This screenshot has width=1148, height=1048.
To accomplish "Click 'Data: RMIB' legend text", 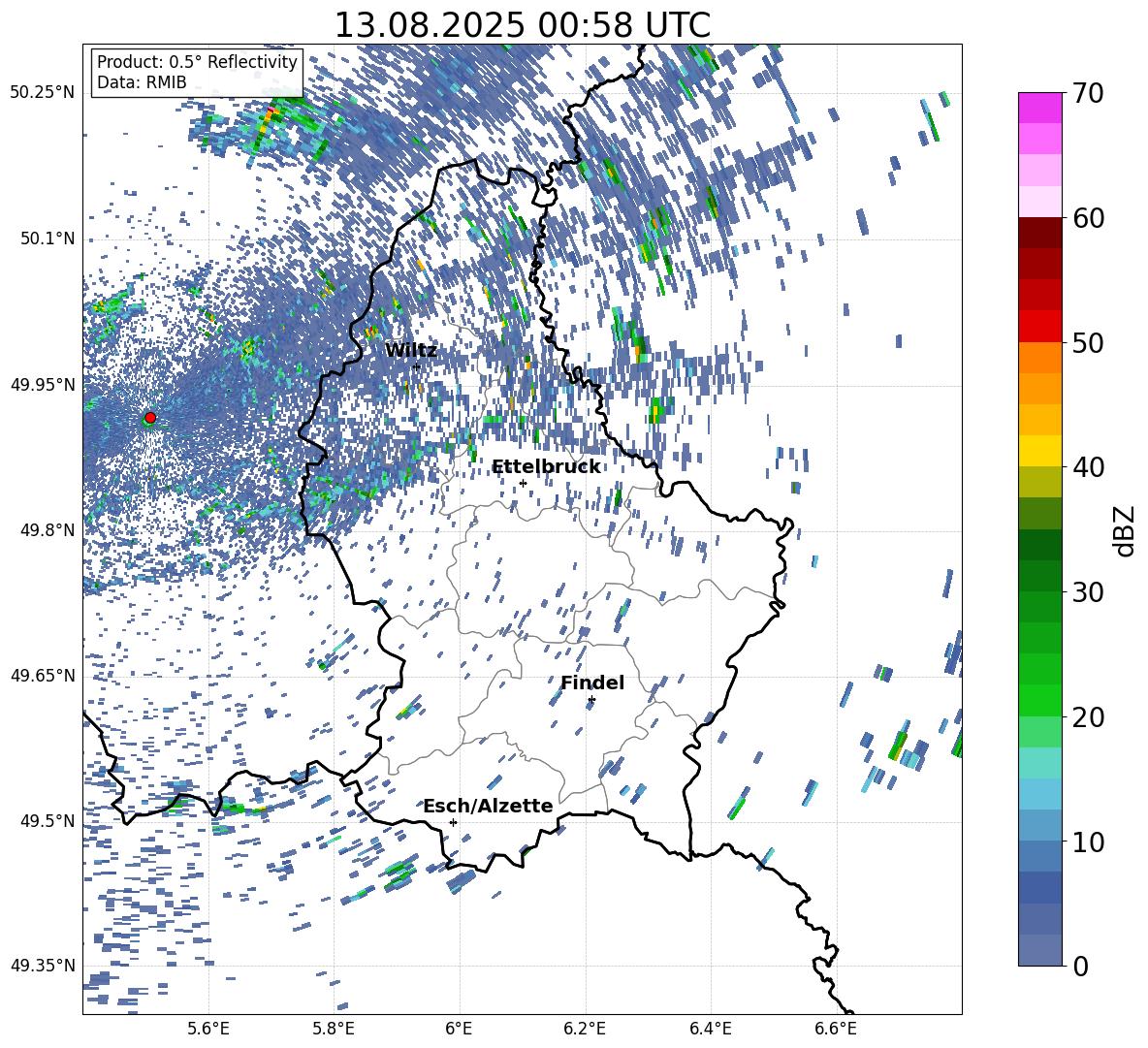I will pos(142,82).
